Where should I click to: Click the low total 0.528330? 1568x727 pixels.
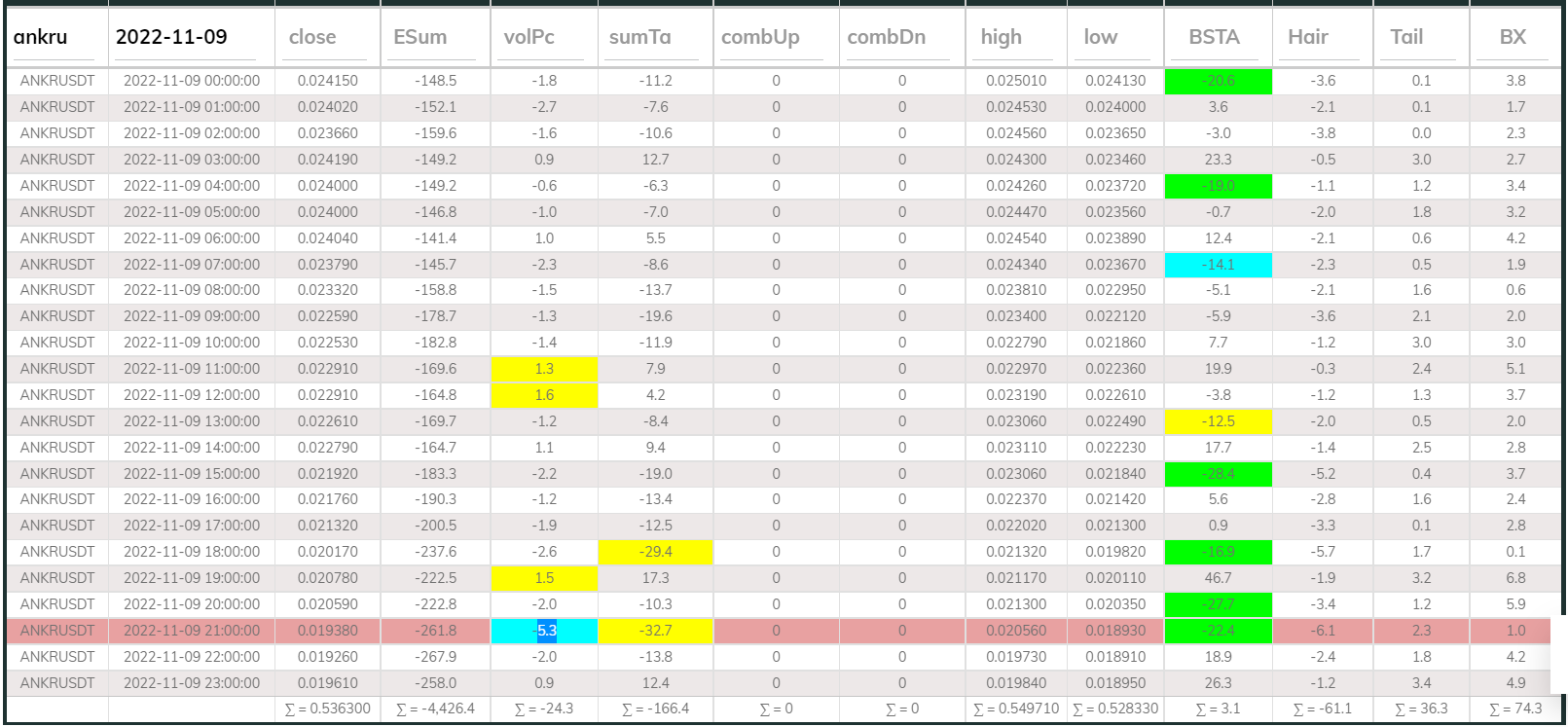pos(1115,709)
